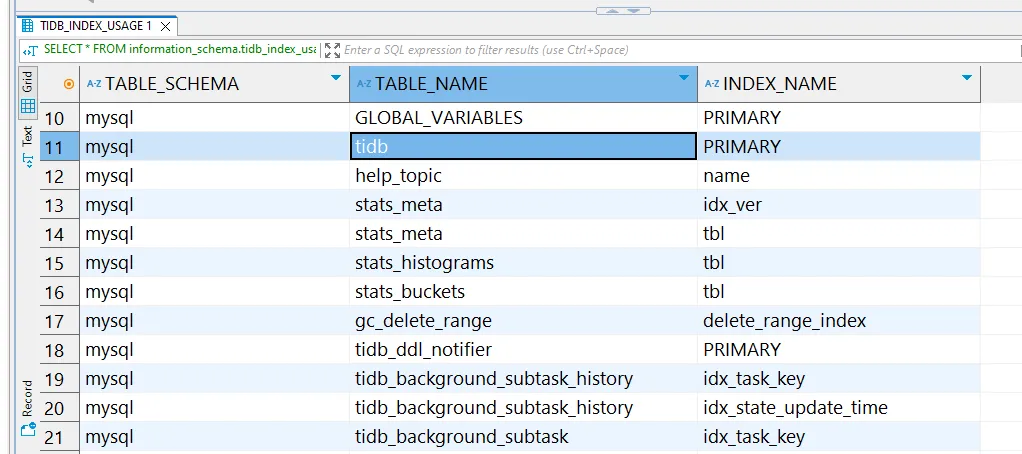
Task: Click the TABLE_SCHEMA column header
Action: (x=172, y=84)
